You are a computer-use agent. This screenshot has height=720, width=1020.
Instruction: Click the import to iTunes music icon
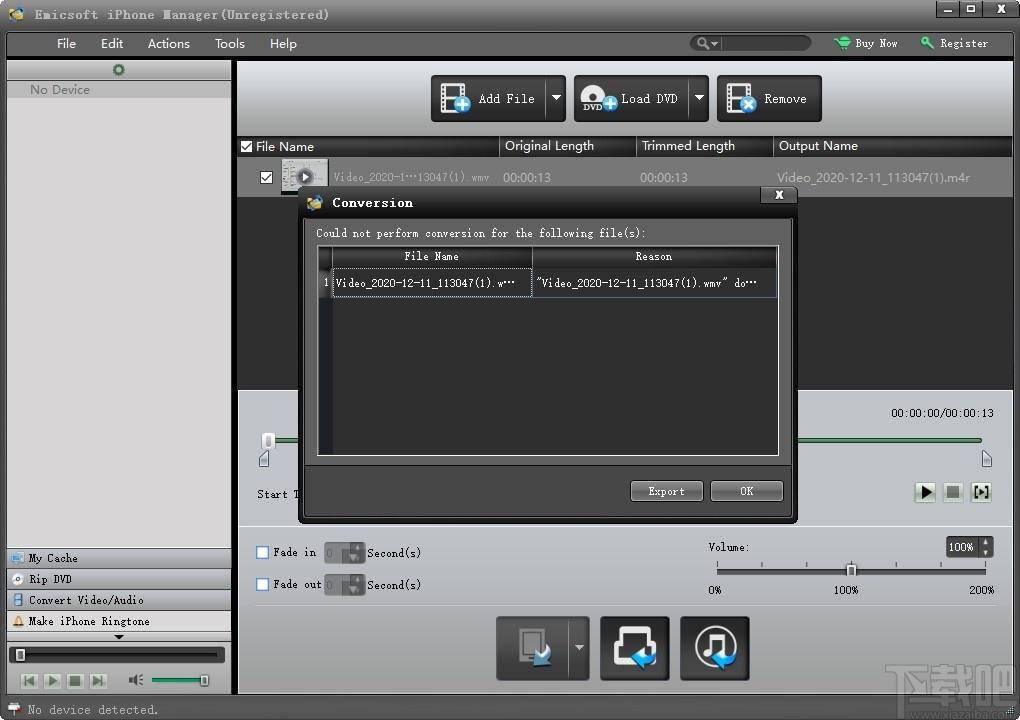click(714, 648)
